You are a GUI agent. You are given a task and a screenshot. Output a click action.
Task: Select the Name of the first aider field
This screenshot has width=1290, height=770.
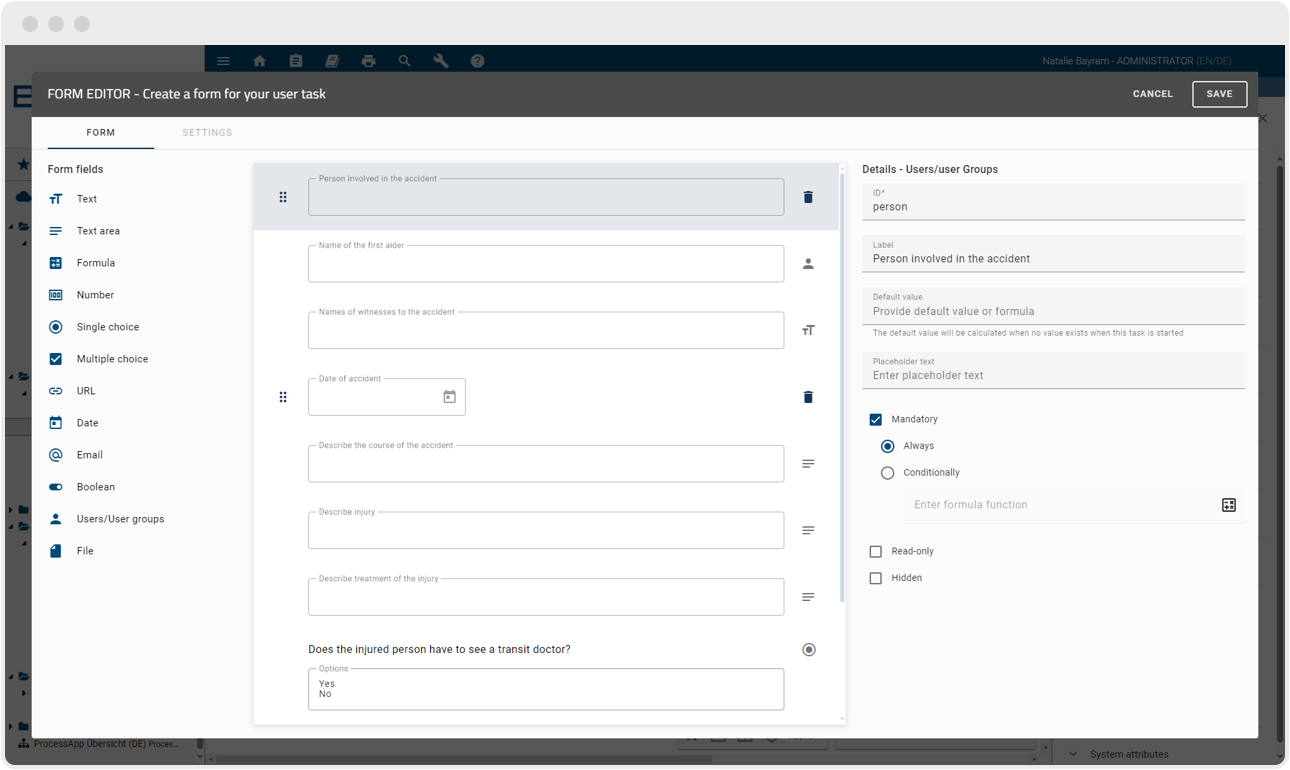click(x=546, y=264)
